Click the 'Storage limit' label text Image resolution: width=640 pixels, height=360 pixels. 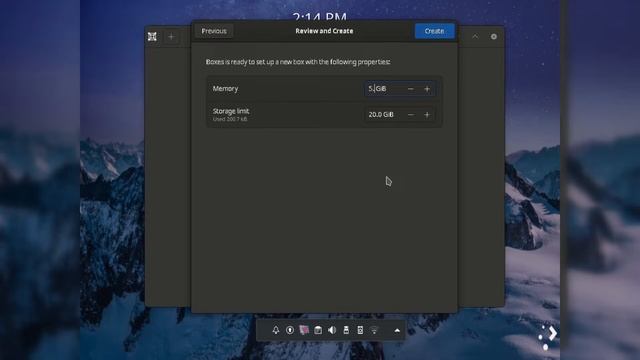(x=231, y=111)
